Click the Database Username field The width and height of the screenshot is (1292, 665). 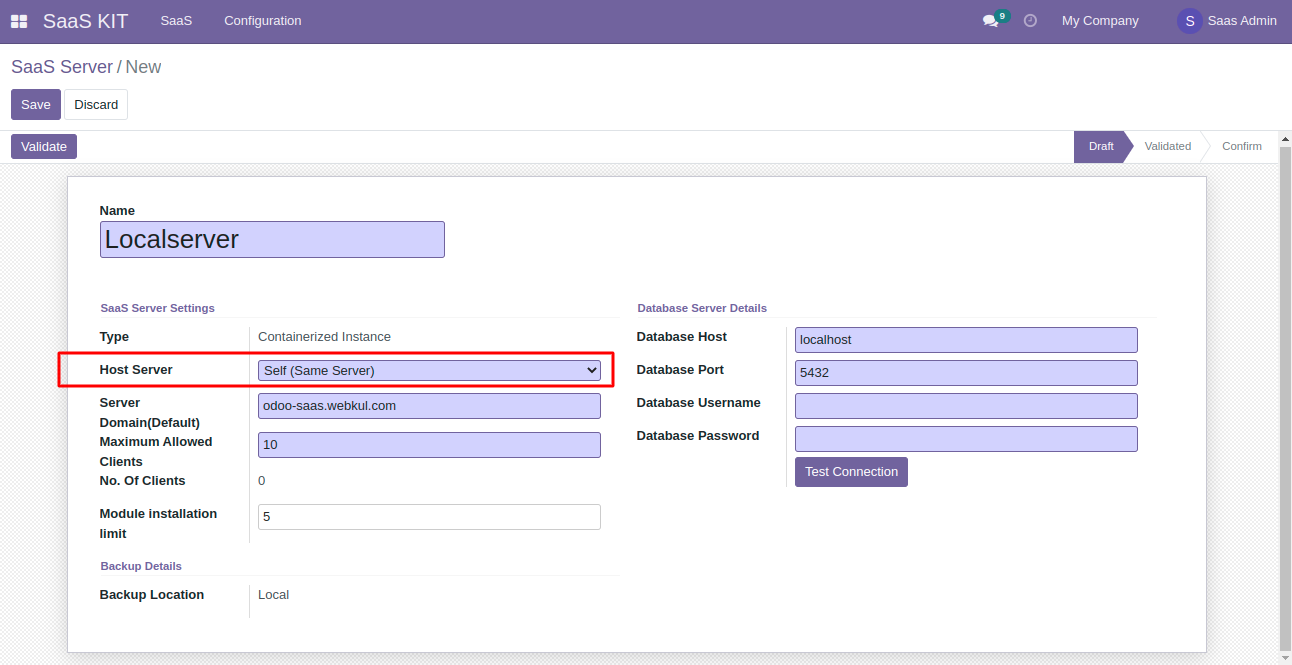point(966,406)
